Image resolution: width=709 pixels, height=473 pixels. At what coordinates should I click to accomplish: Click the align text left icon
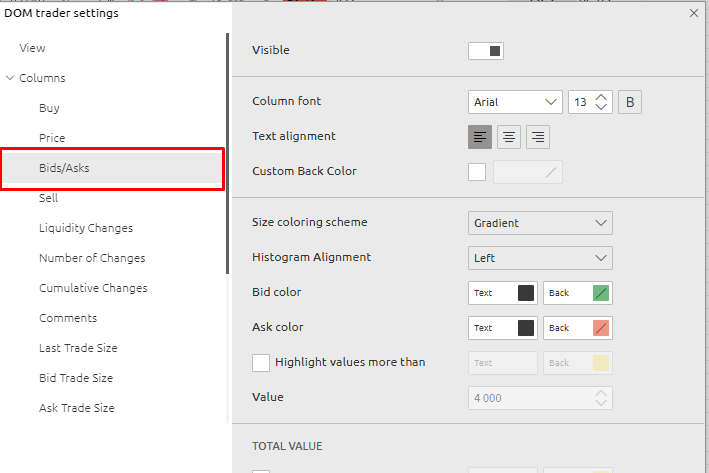click(x=480, y=137)
